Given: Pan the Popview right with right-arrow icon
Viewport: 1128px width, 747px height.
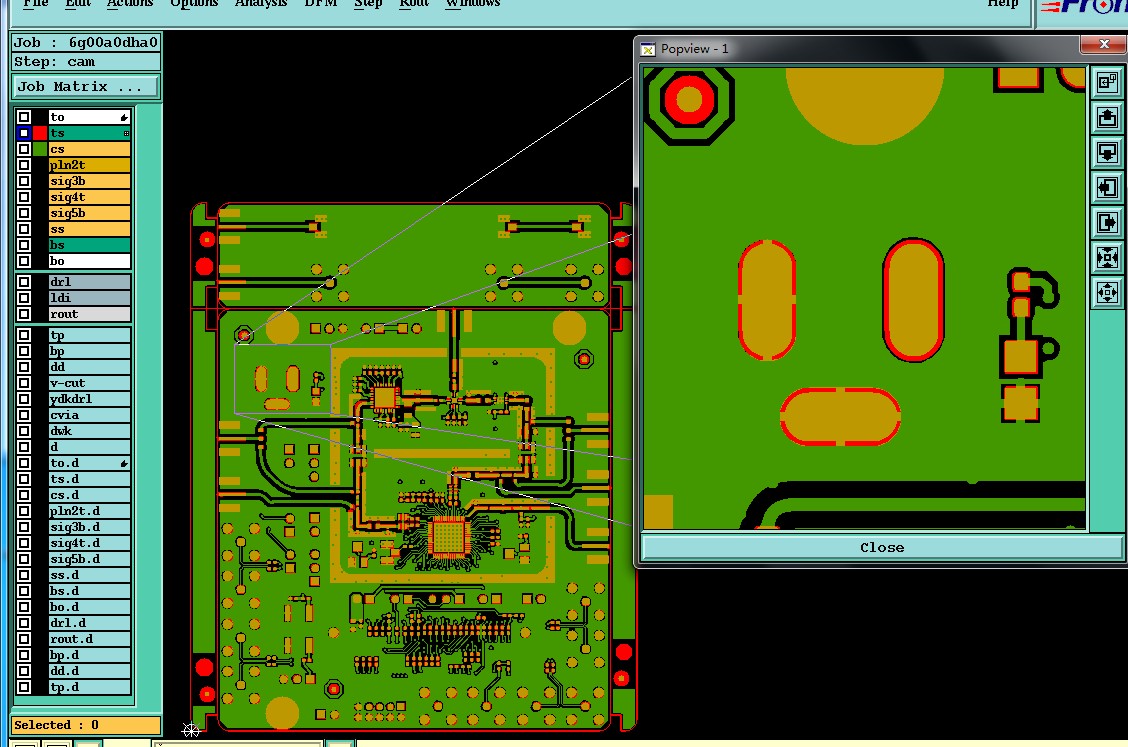Looking at the screenshot, I should pos(1107,222).
